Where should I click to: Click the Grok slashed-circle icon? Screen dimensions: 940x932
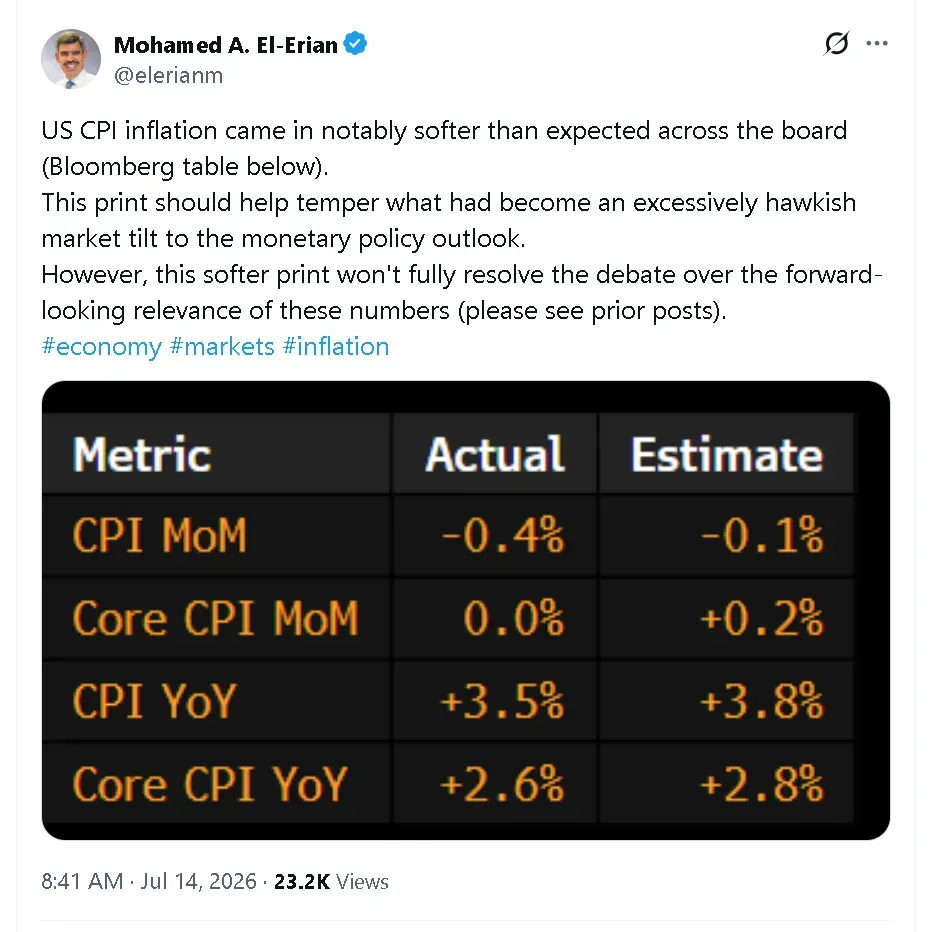pos(836,43)
